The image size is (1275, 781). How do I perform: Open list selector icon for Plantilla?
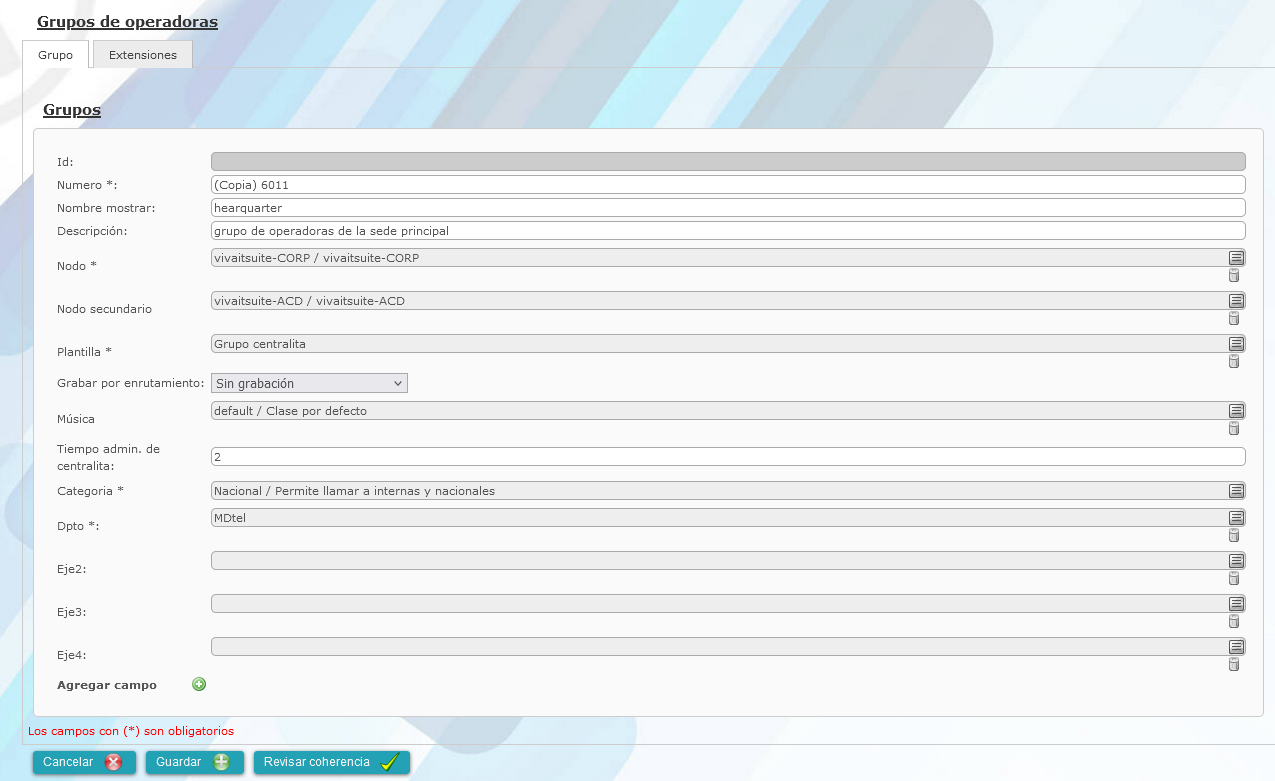point(1236,344)
